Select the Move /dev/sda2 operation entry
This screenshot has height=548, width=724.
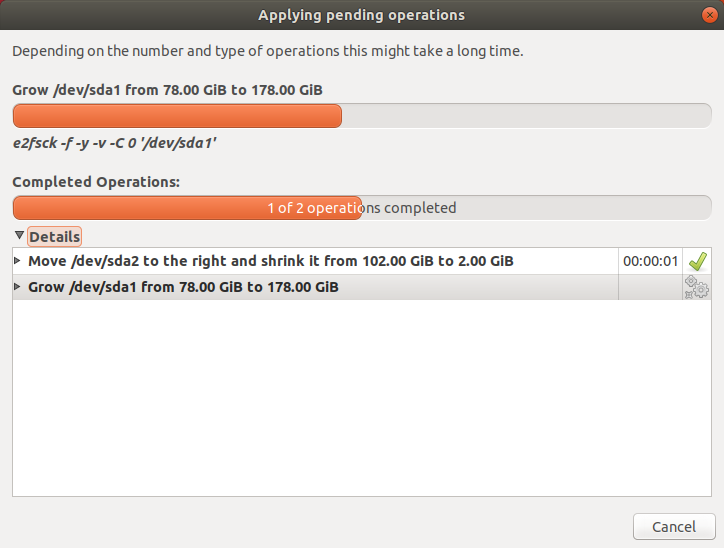pos(270,261)
